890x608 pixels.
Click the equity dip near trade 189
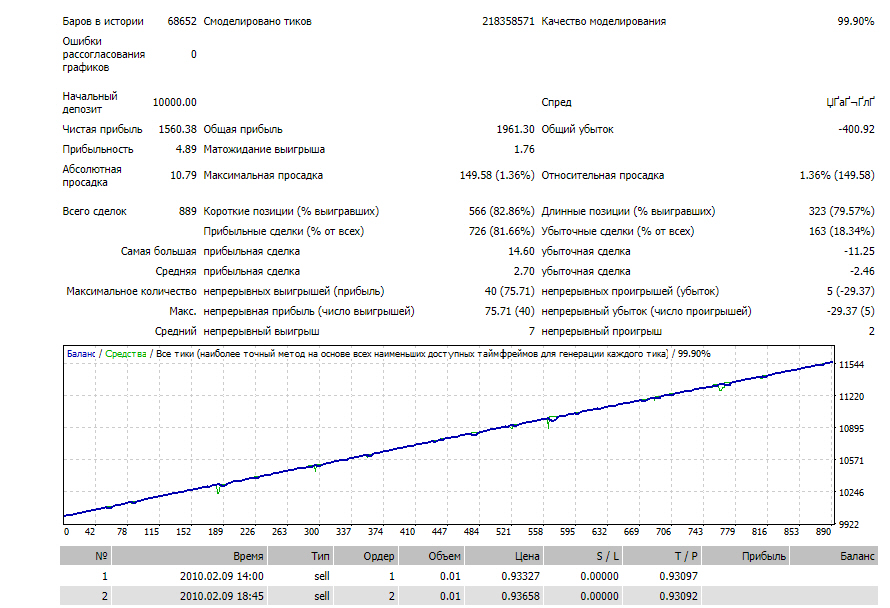click(218, 490)
